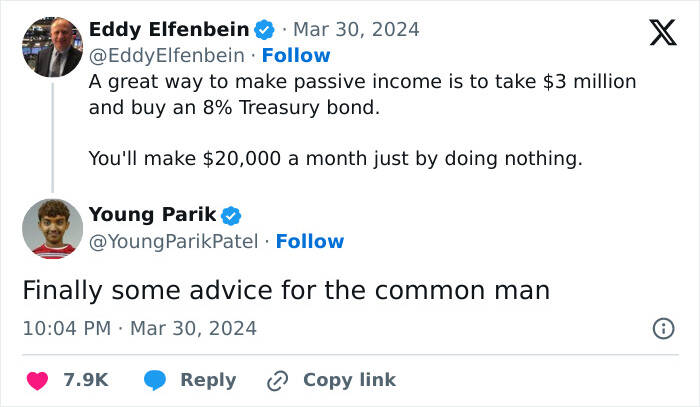Image resolution: width=700 pixels, height=407 pixels.
Task: Follow the @YoungParikPatel account
Action: coord(310,241)
